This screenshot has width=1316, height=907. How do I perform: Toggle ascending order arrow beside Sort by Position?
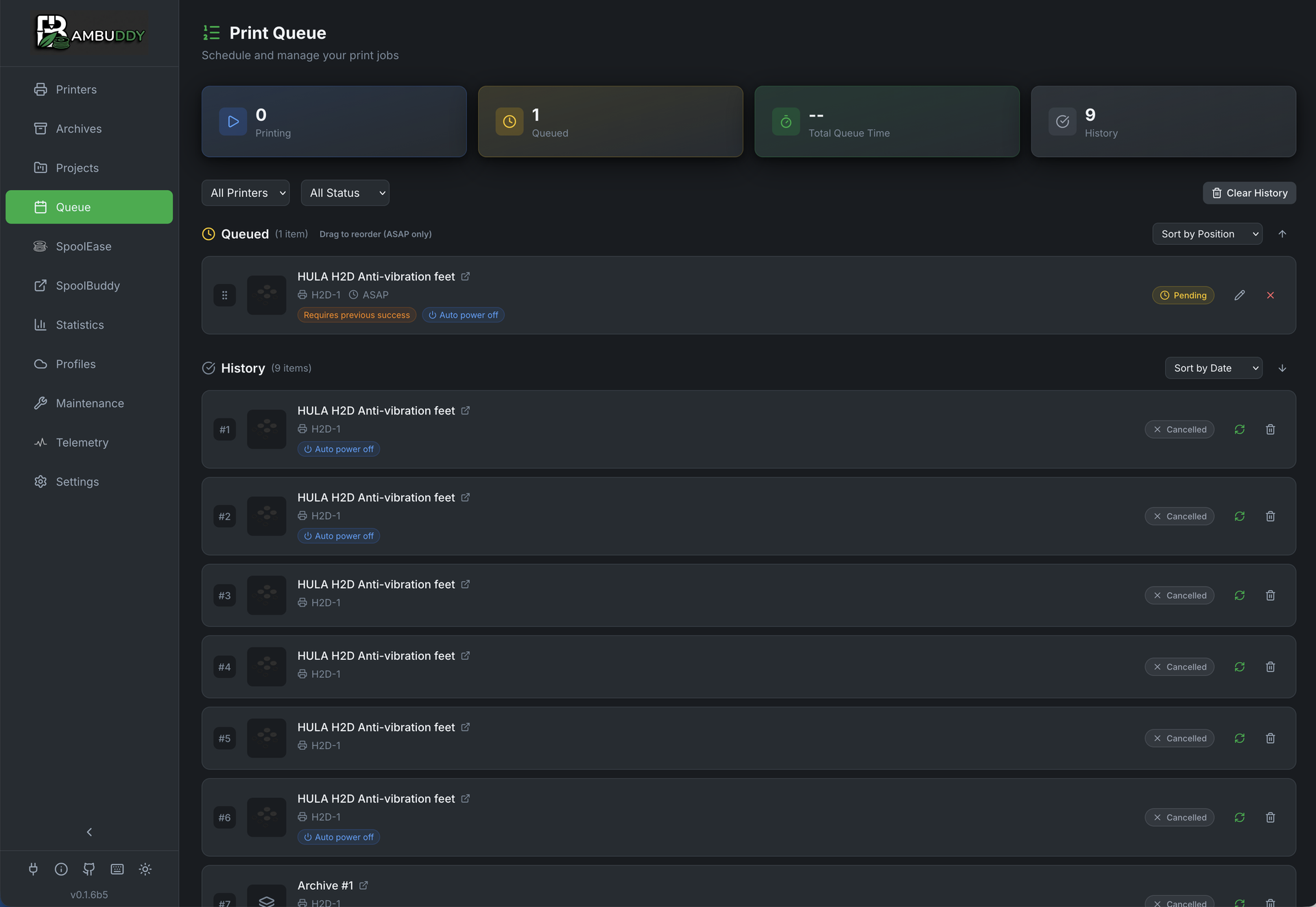1282,234
